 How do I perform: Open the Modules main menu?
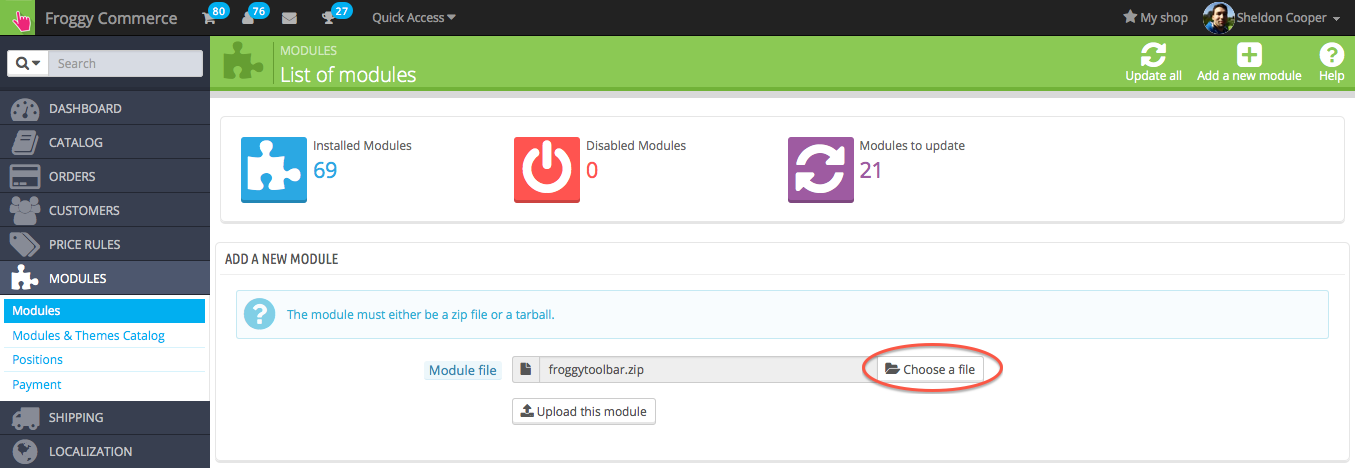[105, 278]
